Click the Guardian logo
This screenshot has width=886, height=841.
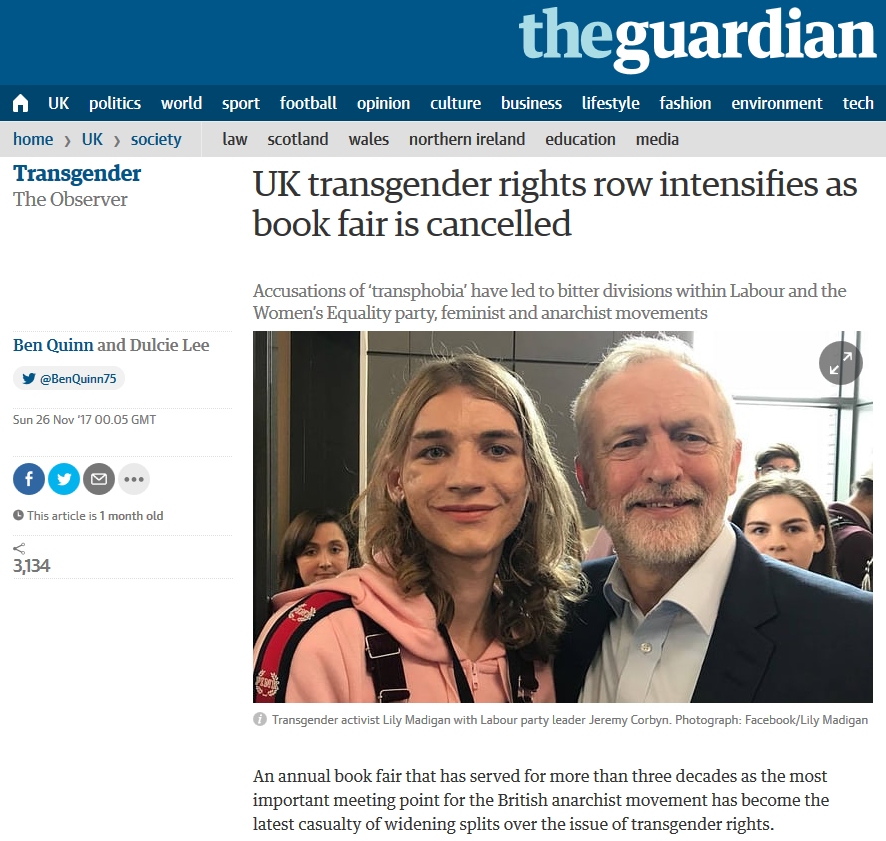pos(697,38)
